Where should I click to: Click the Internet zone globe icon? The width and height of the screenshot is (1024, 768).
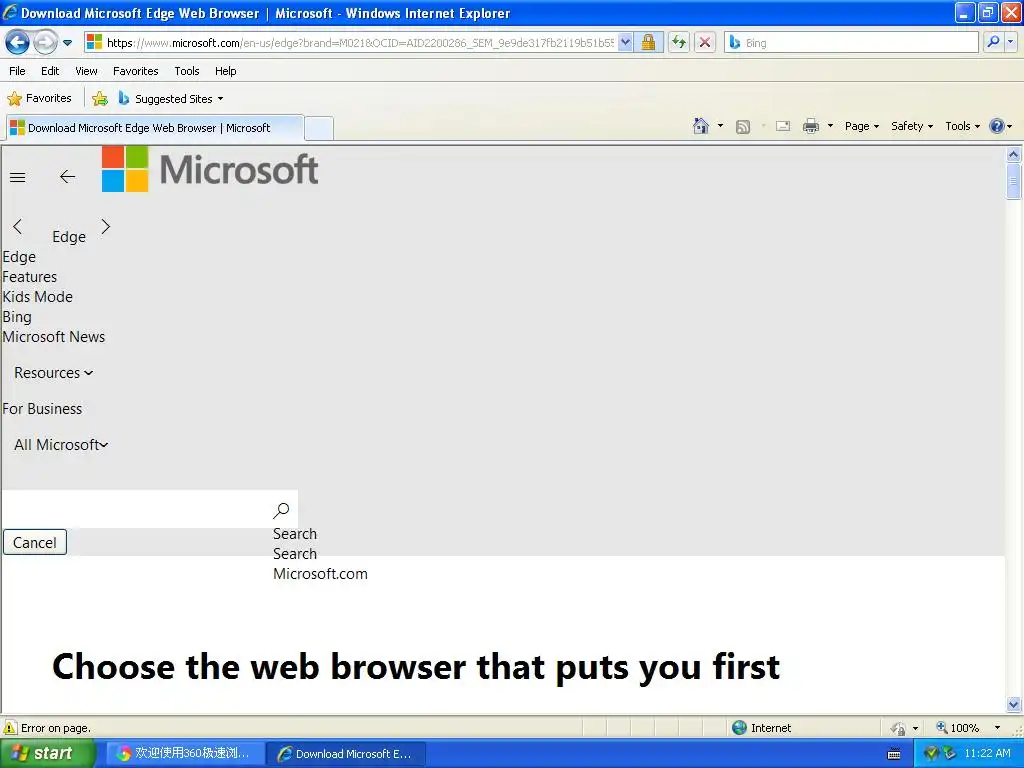pyautogui.click(x=739, y=728)
